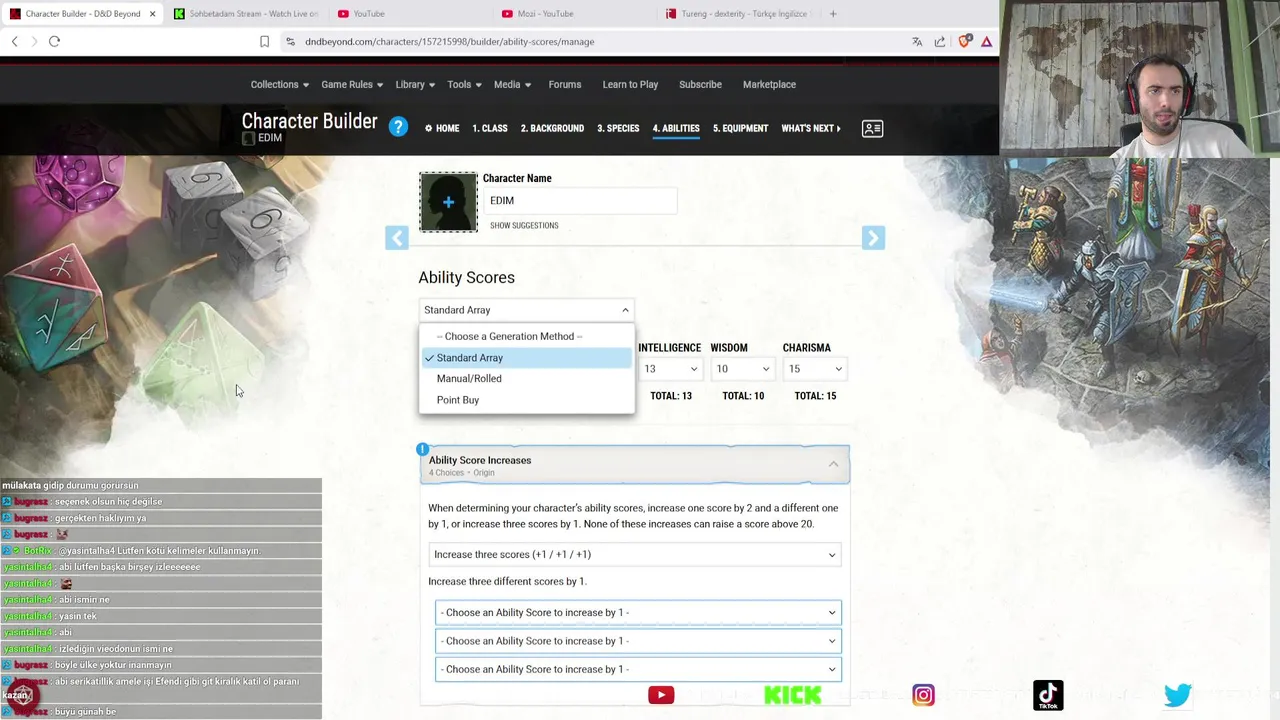
Task: Select the Choose a Generation Method placeholder option
Action: point(526,336)
